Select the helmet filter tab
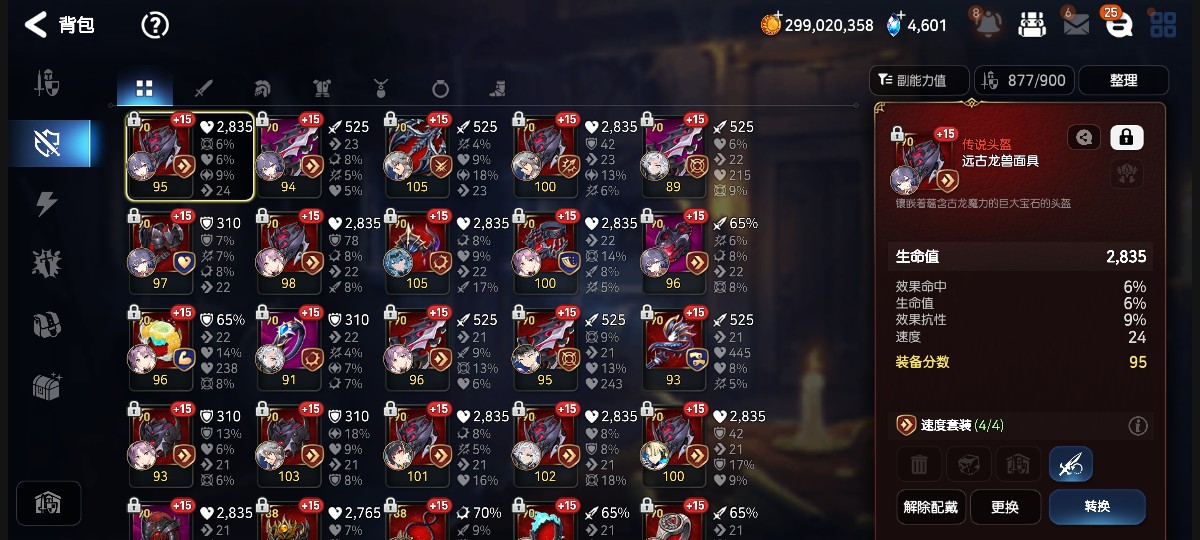The height and width of the screenshot is (540, 1200). tap(262, 88)
